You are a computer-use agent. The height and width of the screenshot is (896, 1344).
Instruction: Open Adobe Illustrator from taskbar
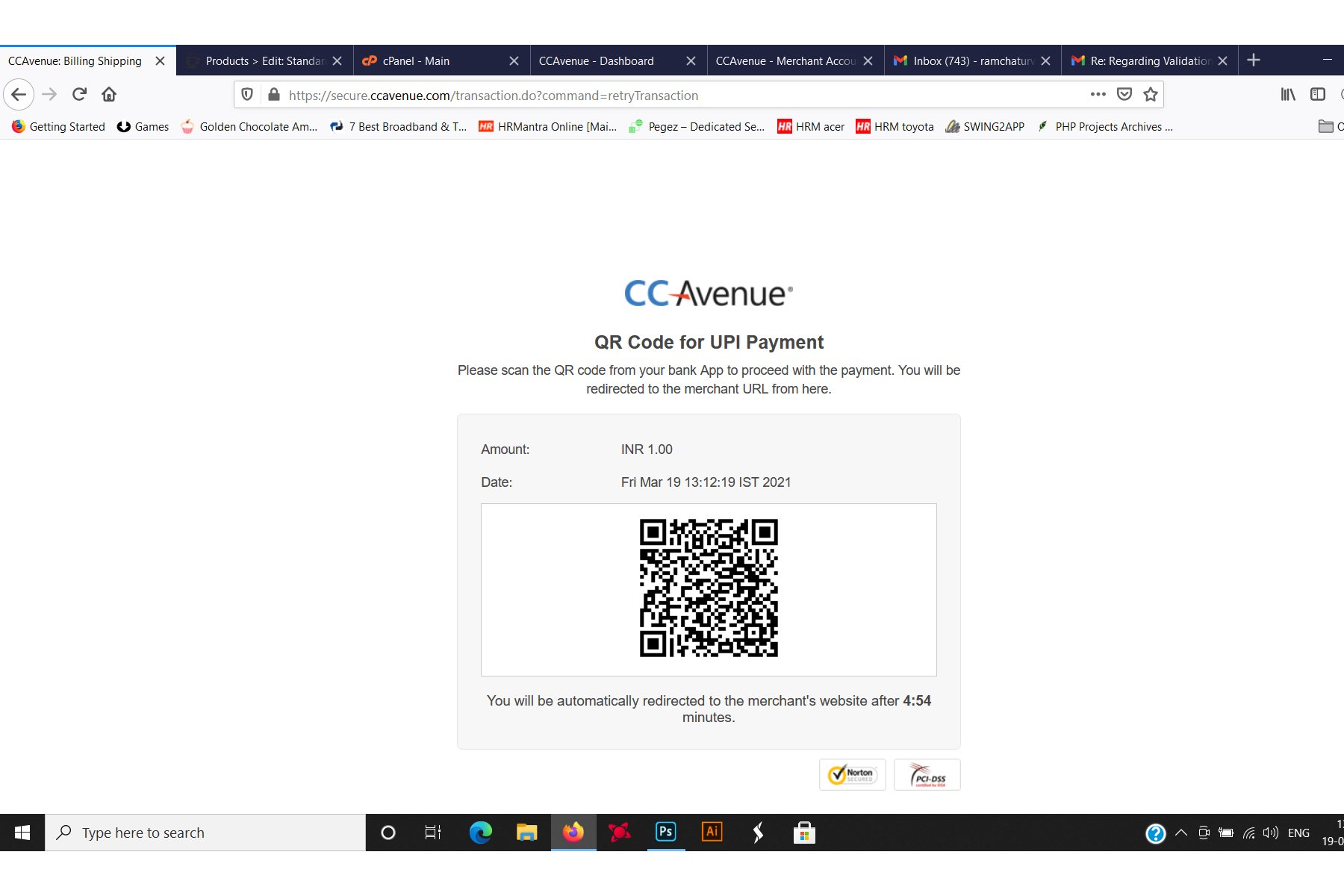pyautogui.click(x=712, y=833)
